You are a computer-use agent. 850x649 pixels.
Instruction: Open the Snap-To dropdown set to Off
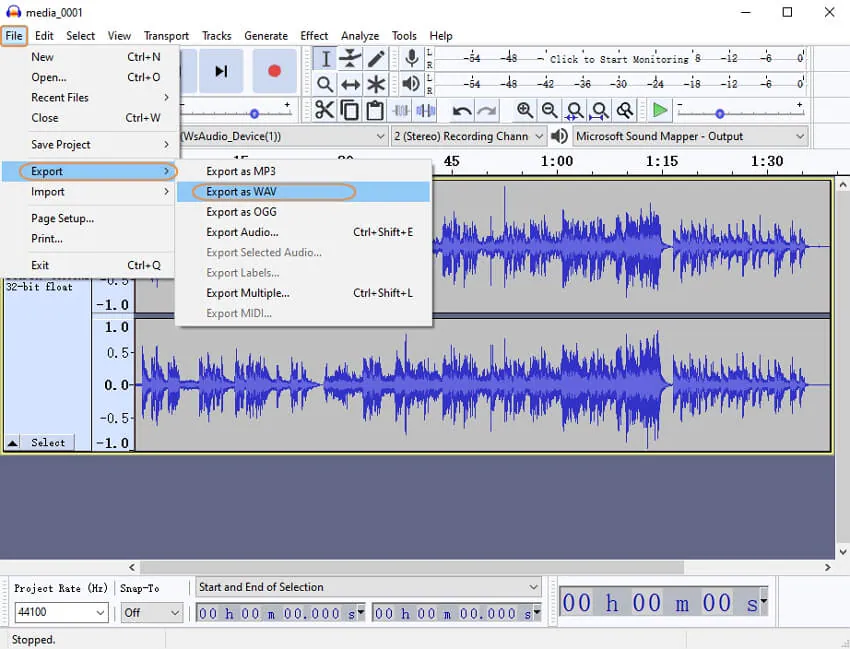152,613
